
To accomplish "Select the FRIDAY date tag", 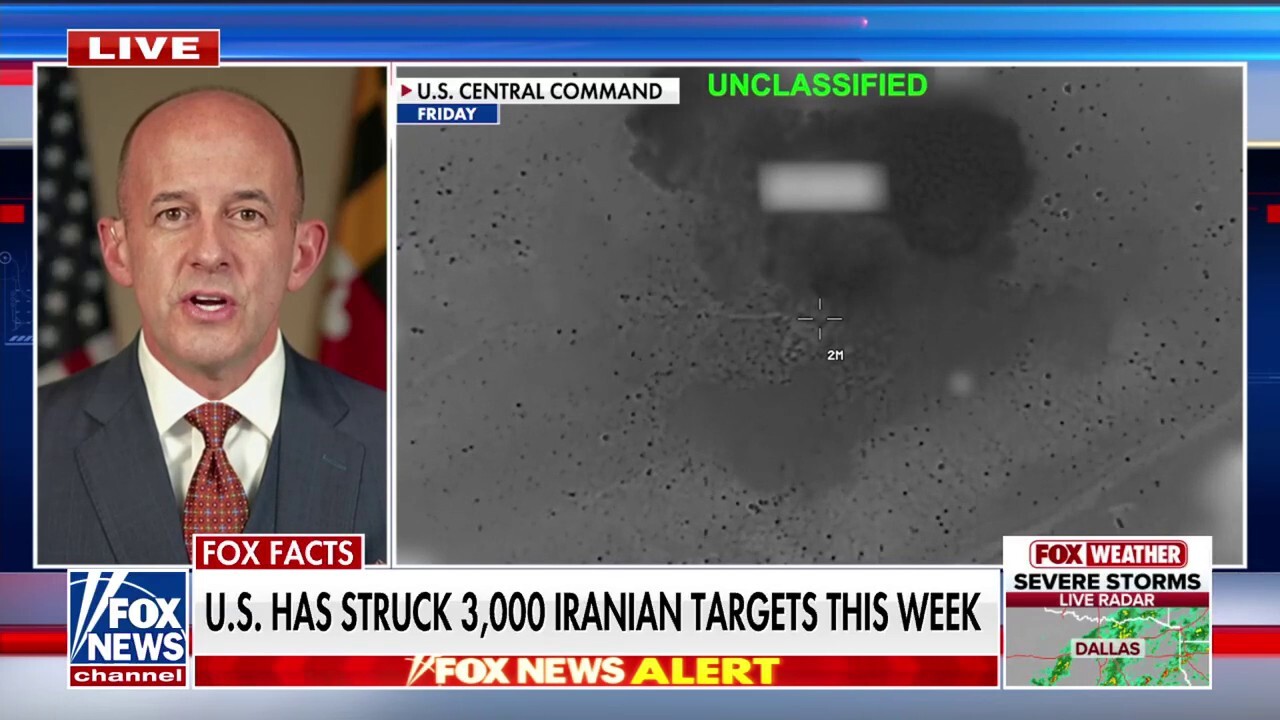I will [x=447, y=114].
